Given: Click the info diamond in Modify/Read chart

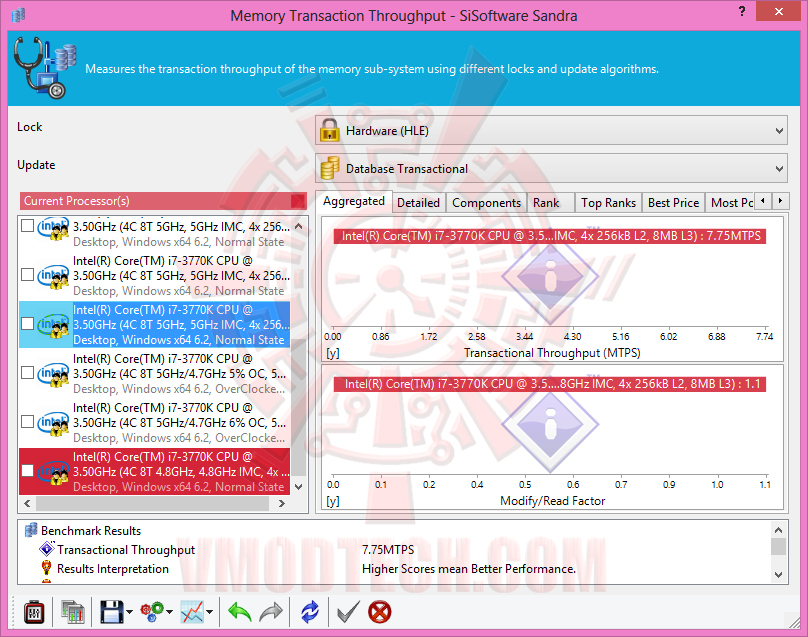Looking at the screenshot, I should pyautogui.click(x=550, y=425).
